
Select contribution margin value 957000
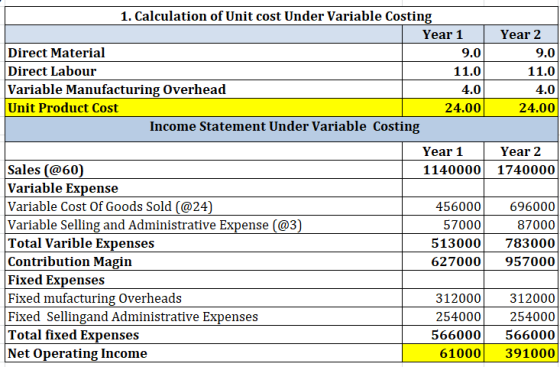[521, 262]
